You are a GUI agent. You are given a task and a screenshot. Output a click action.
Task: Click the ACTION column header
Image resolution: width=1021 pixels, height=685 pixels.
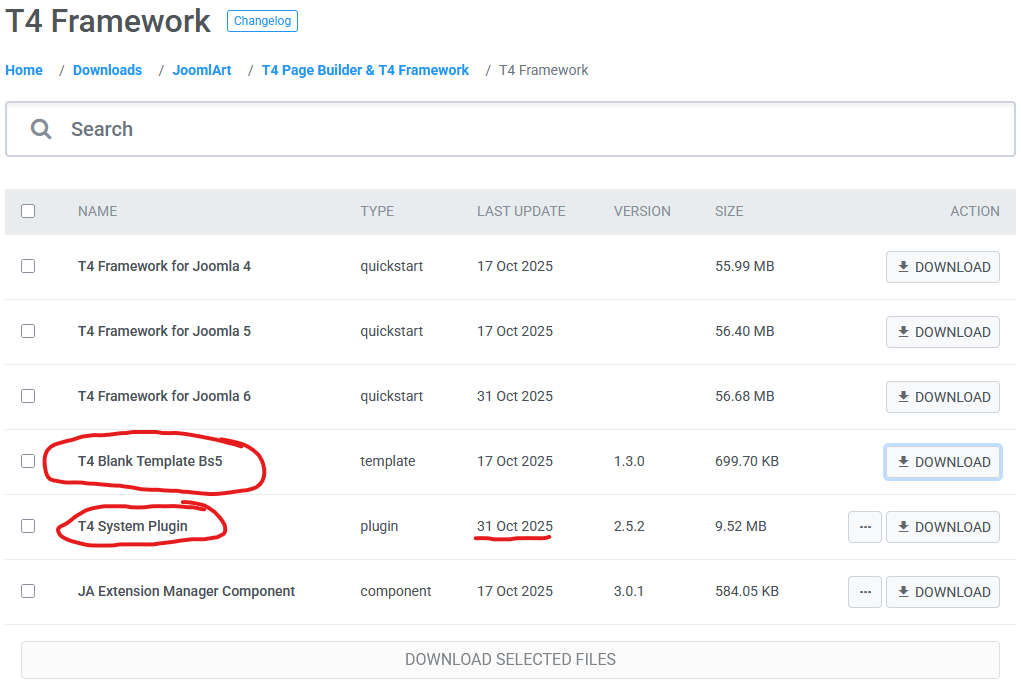click(x=975, y=211)
